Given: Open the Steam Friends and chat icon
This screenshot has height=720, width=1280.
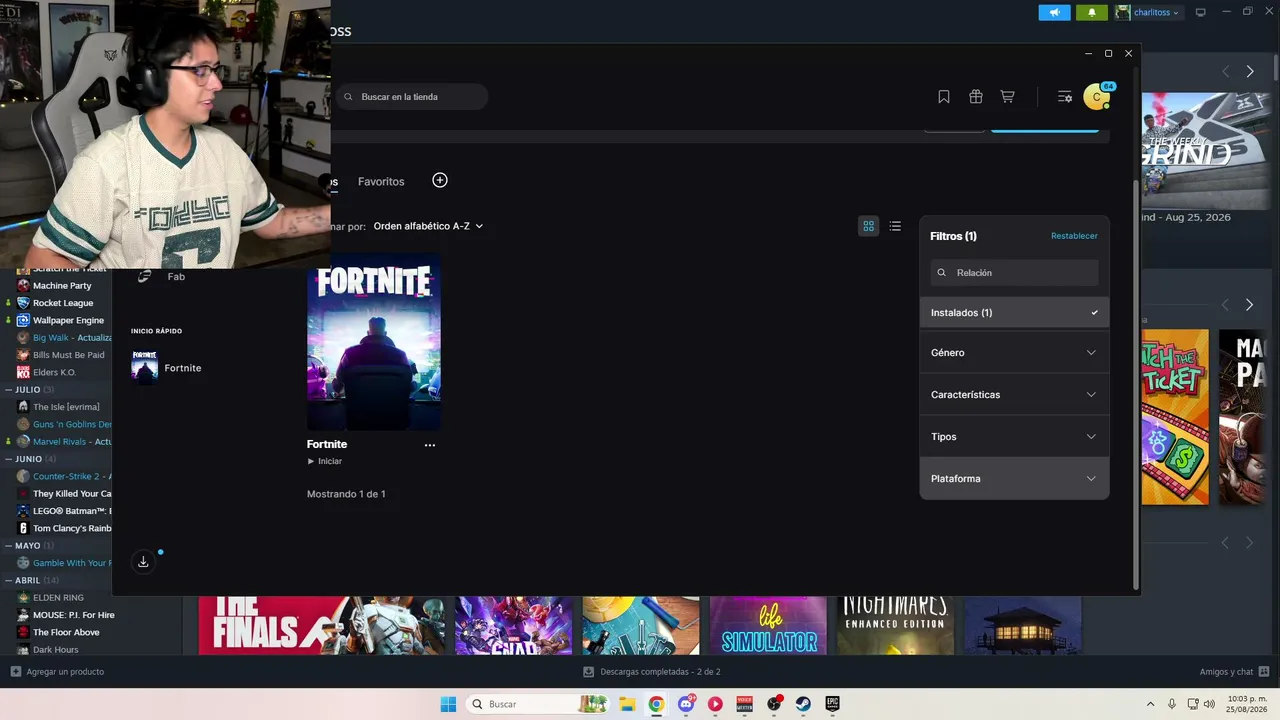Looking at the screenshot, I should [1264, 671].
